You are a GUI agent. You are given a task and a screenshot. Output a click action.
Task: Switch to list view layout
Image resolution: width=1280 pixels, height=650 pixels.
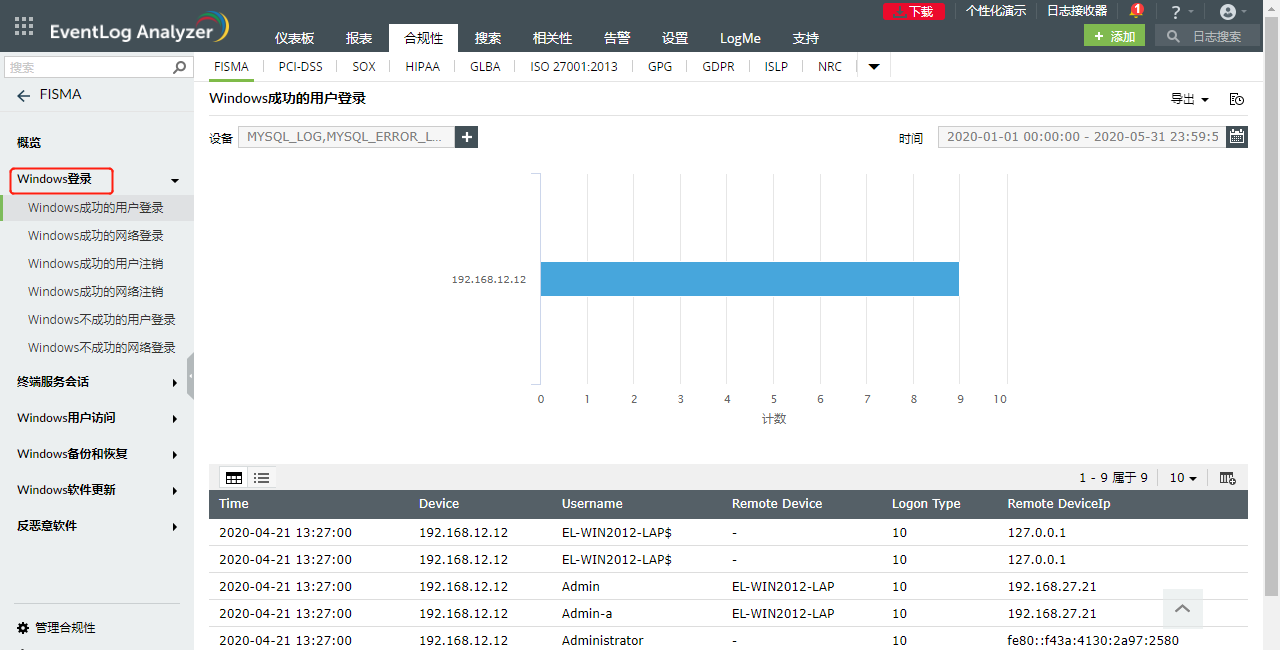tap(262, 478)
